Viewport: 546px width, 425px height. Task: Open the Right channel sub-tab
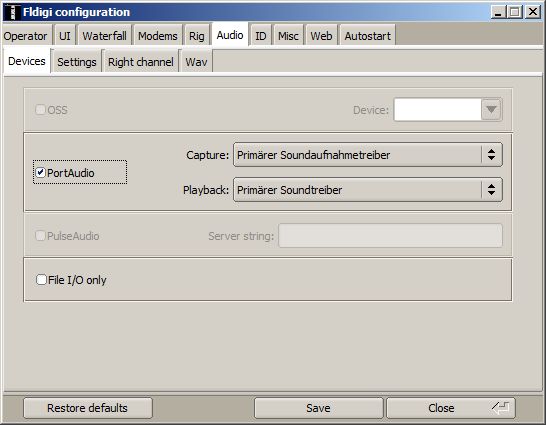coord(141,62)
